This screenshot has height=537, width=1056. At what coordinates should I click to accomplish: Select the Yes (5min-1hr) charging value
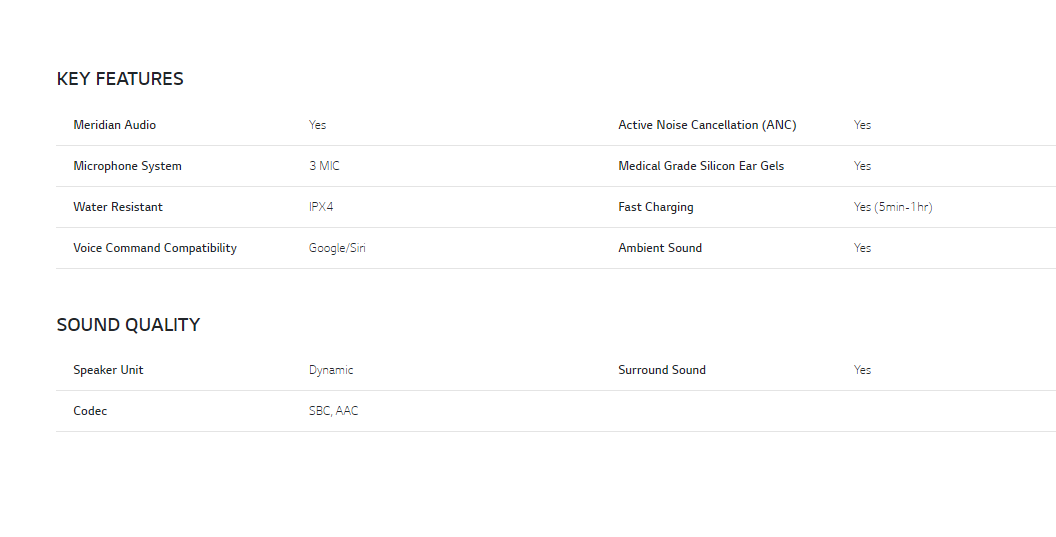click(893, 207)
